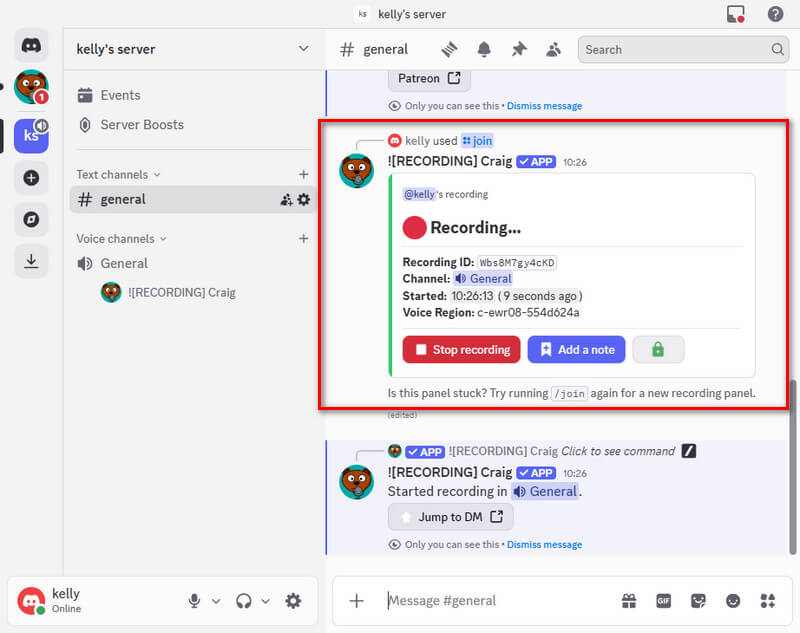Toggle the green lock button on recording panel

click(658, 349)
